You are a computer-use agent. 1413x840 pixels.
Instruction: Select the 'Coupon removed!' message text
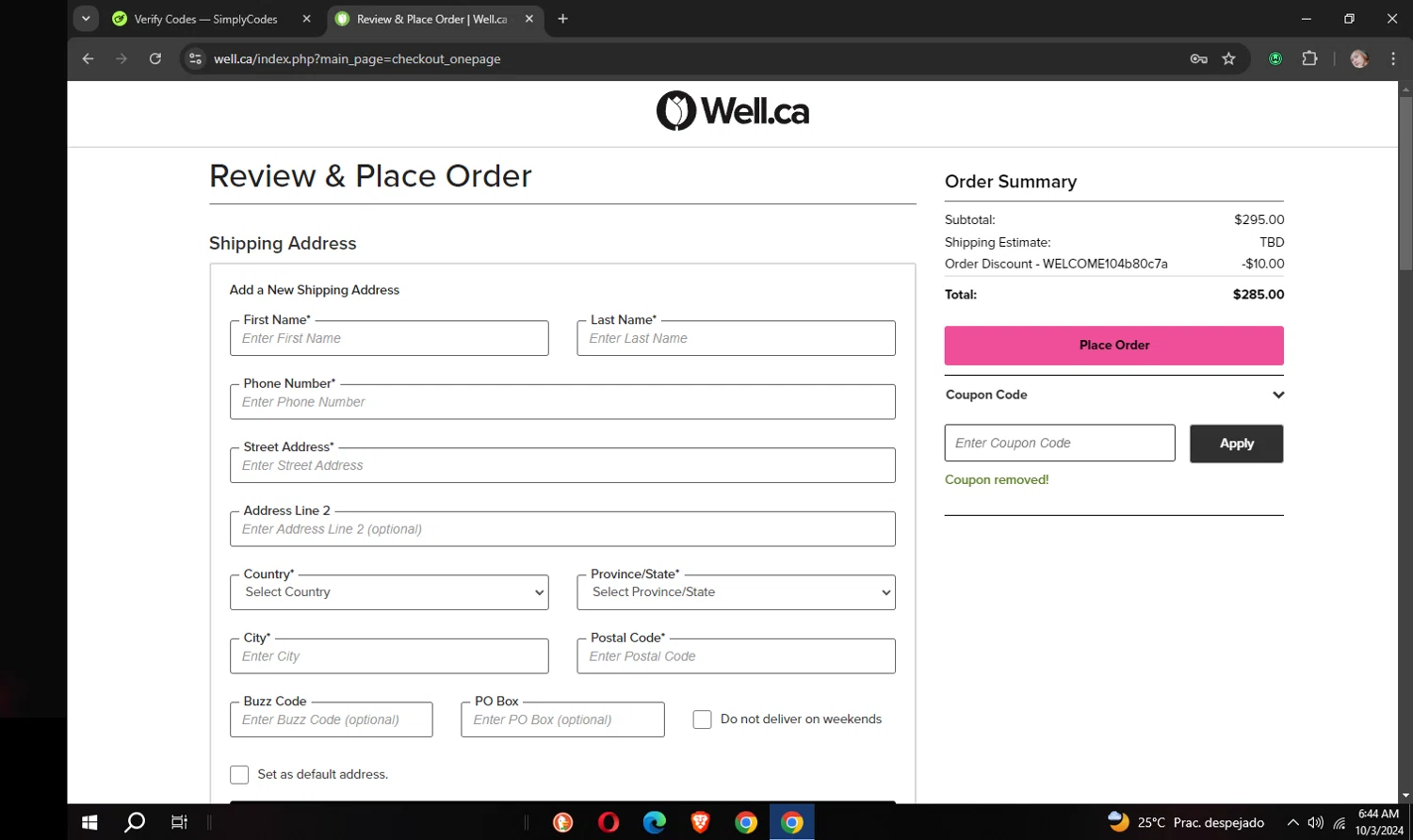click(997, 479)
